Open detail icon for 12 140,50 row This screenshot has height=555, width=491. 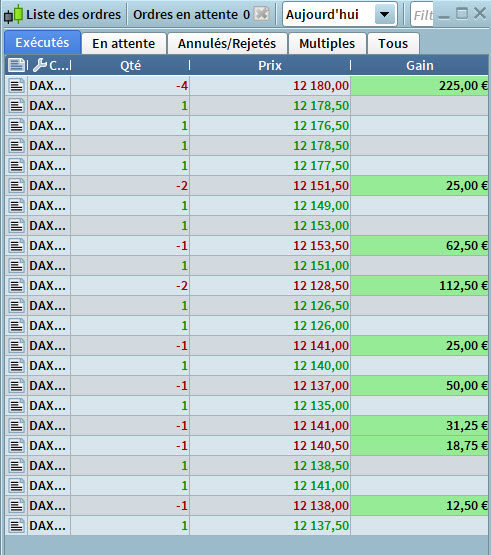pos(17,446)
